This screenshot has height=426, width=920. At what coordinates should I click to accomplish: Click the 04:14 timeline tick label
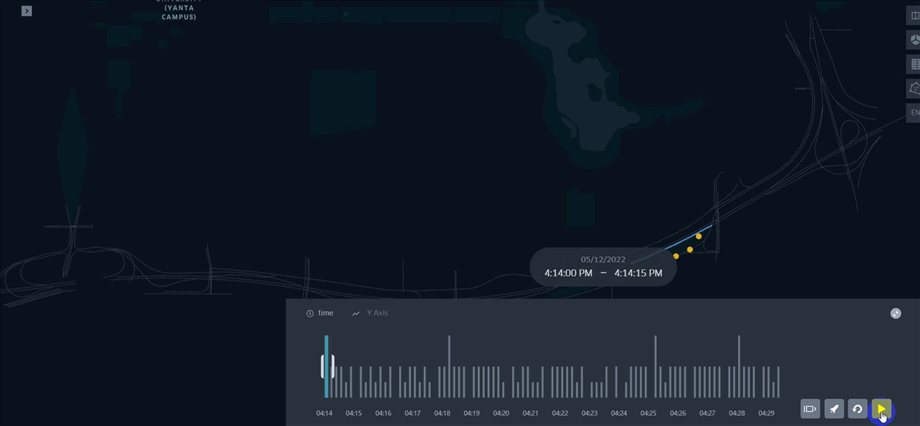point(324,413)
